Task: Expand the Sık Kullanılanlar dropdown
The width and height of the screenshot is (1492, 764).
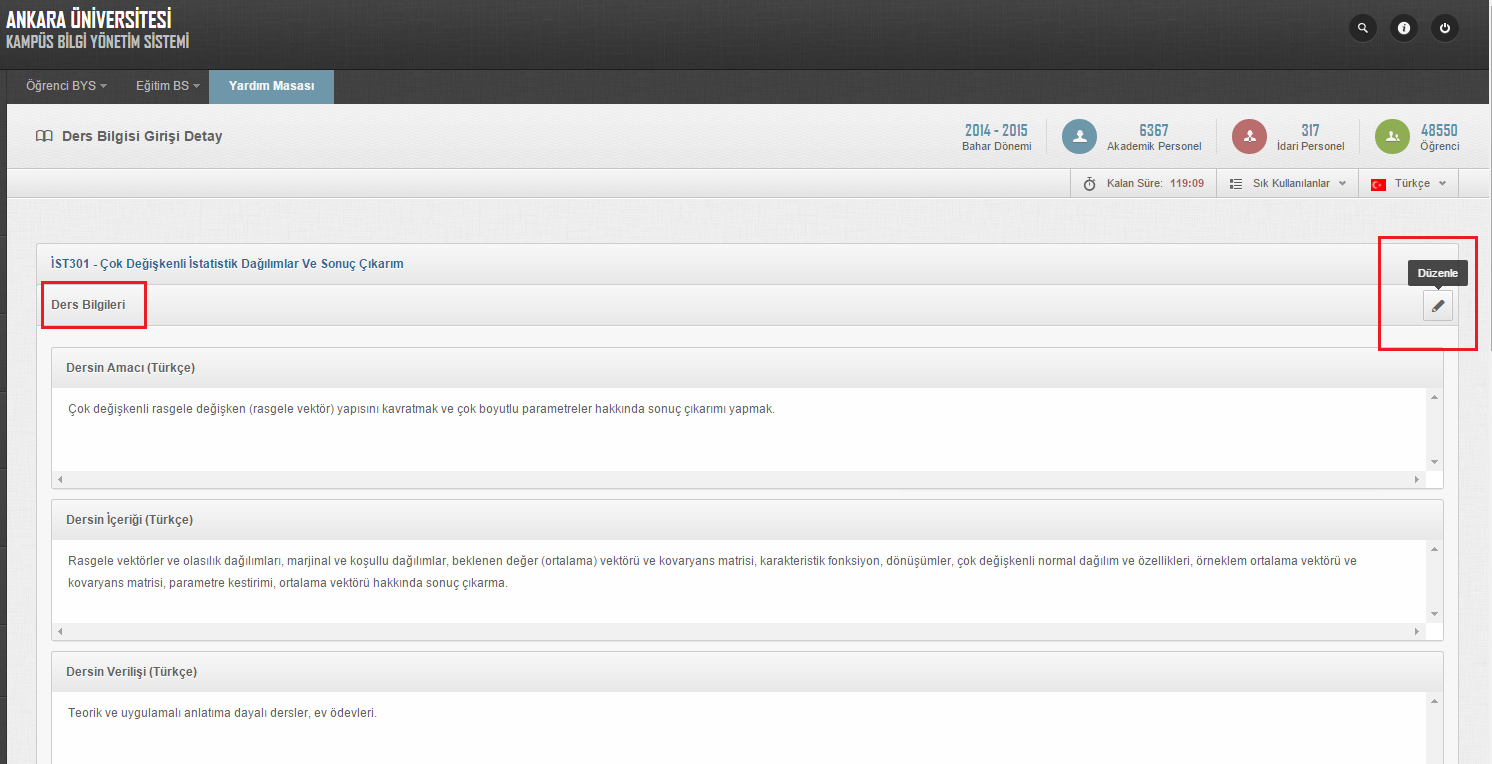Action: tap(1288, 184)
